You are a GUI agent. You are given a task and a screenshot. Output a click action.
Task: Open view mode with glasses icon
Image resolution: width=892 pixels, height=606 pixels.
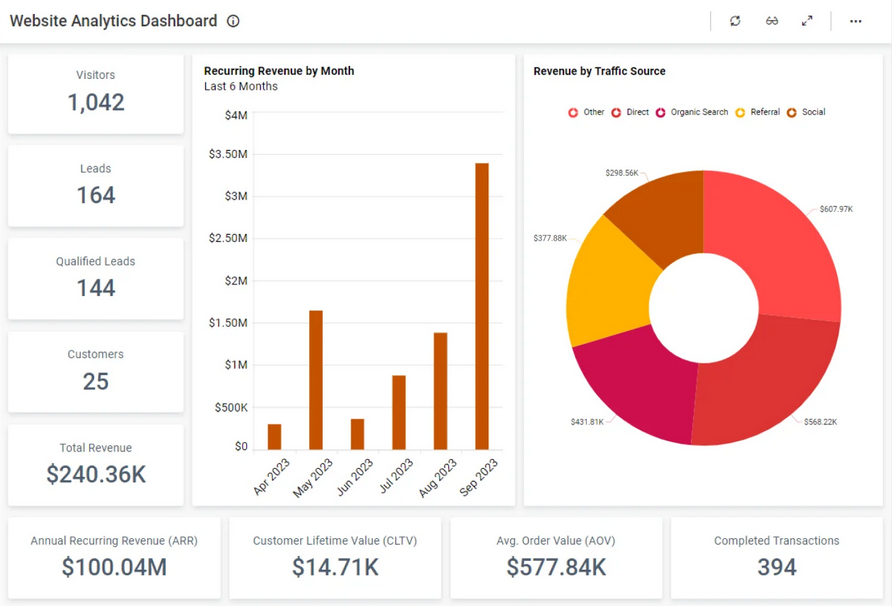[x=772, y=21]
